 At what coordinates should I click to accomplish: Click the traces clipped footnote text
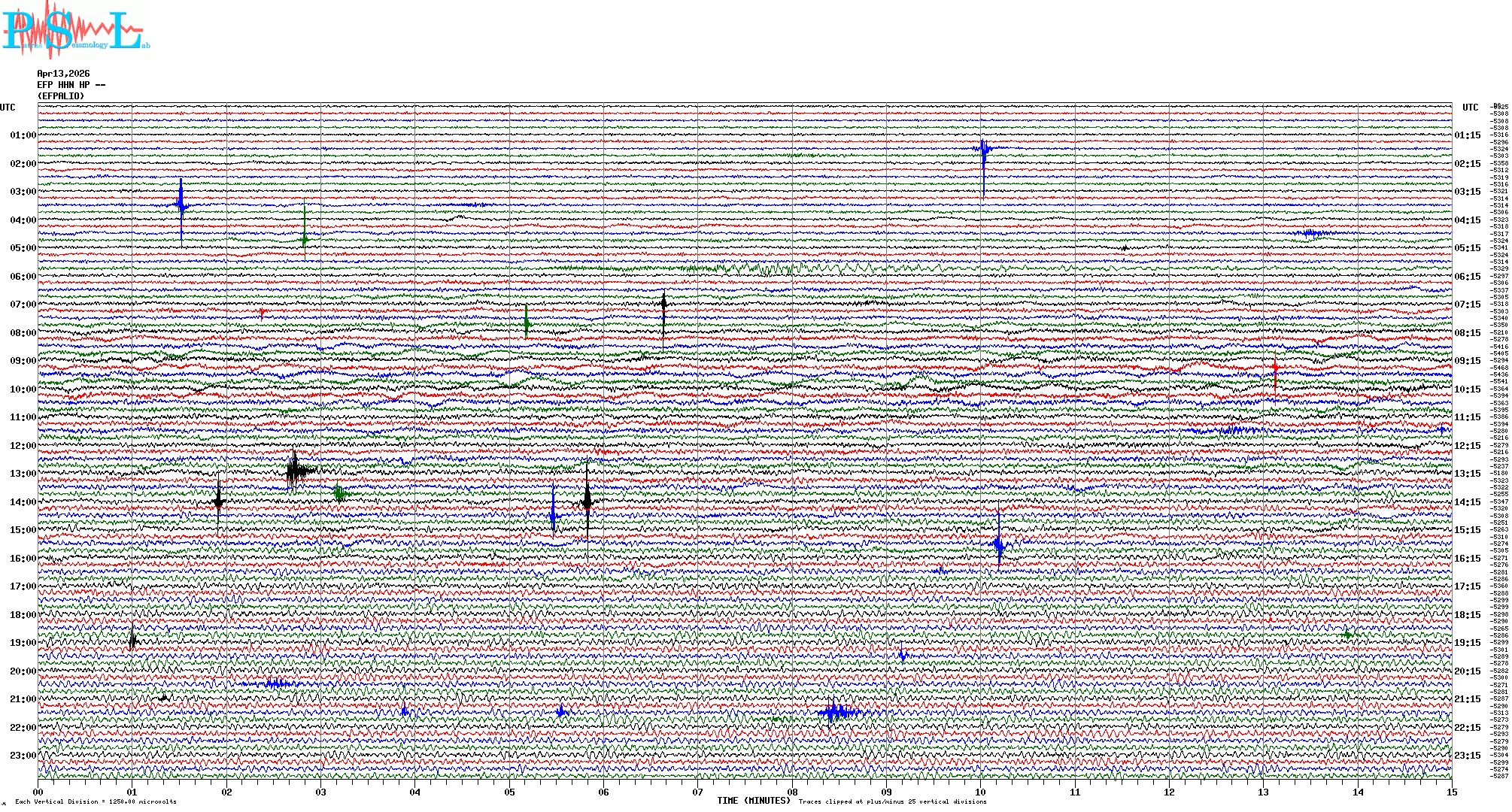tap(892, 801)
